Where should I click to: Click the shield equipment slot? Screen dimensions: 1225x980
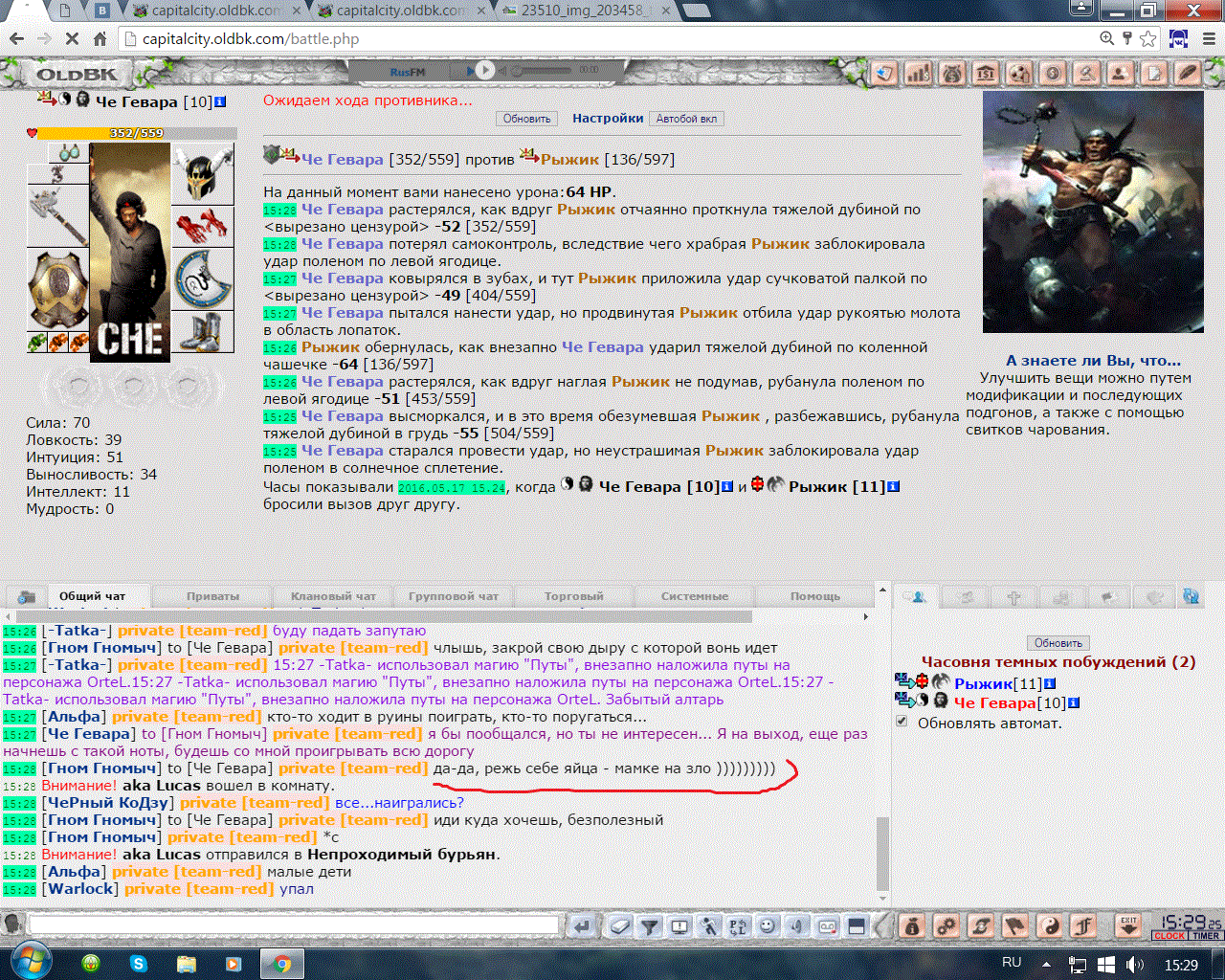[x=203, y=278]
